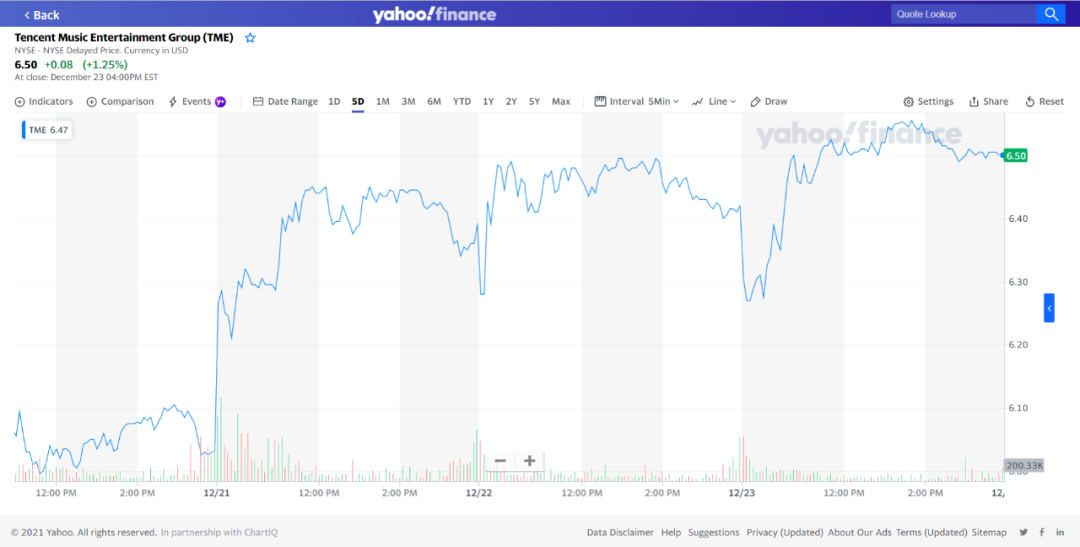Star TME to add to watchlist
Image resolution: width=1080 pixels, height=547 pixels.
250,38
